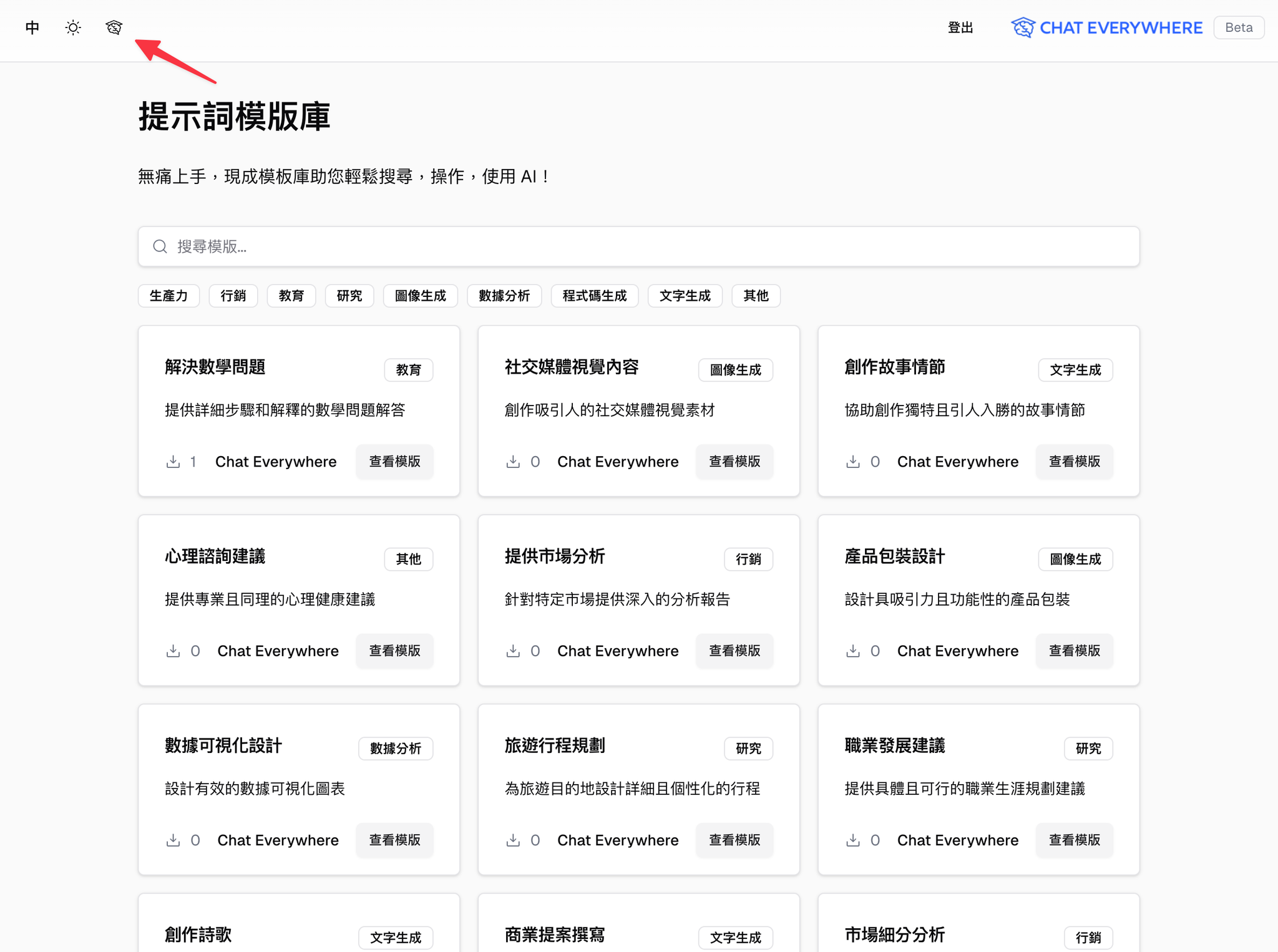Open the 商業提案撰寫 card title
This screenshot has width=1278, height=952.
pyautogui.click(x=555, y=935)
